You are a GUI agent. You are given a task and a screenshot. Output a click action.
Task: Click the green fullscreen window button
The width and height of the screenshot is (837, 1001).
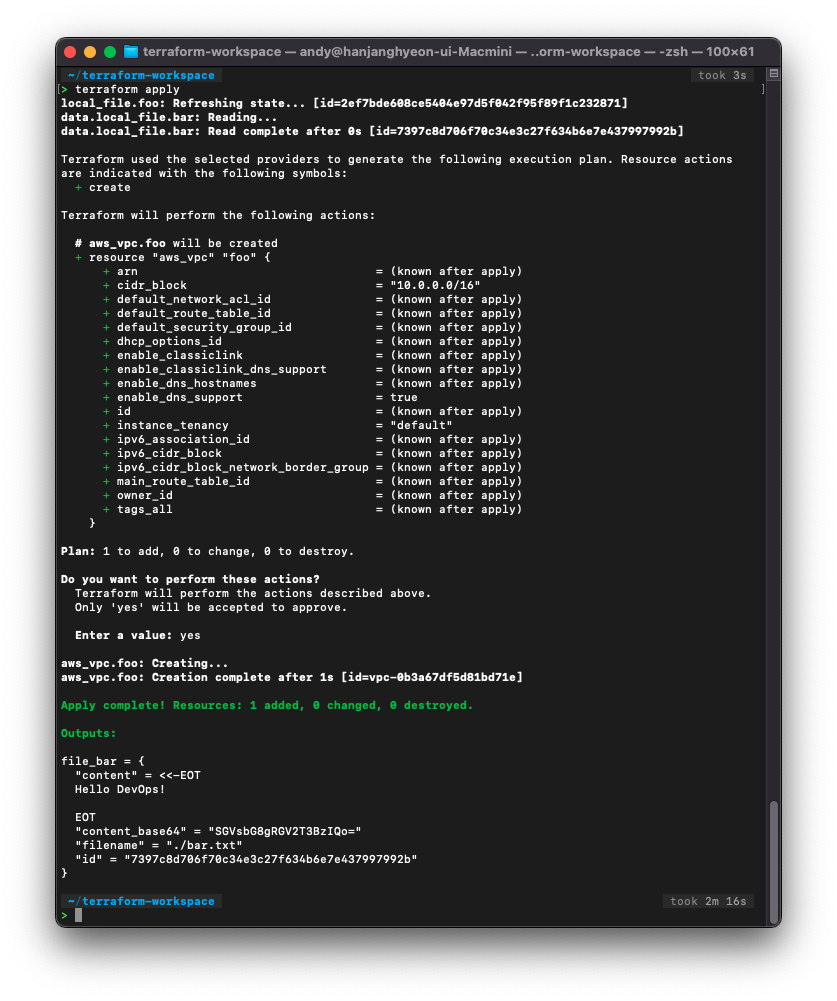tap(110, 52)
